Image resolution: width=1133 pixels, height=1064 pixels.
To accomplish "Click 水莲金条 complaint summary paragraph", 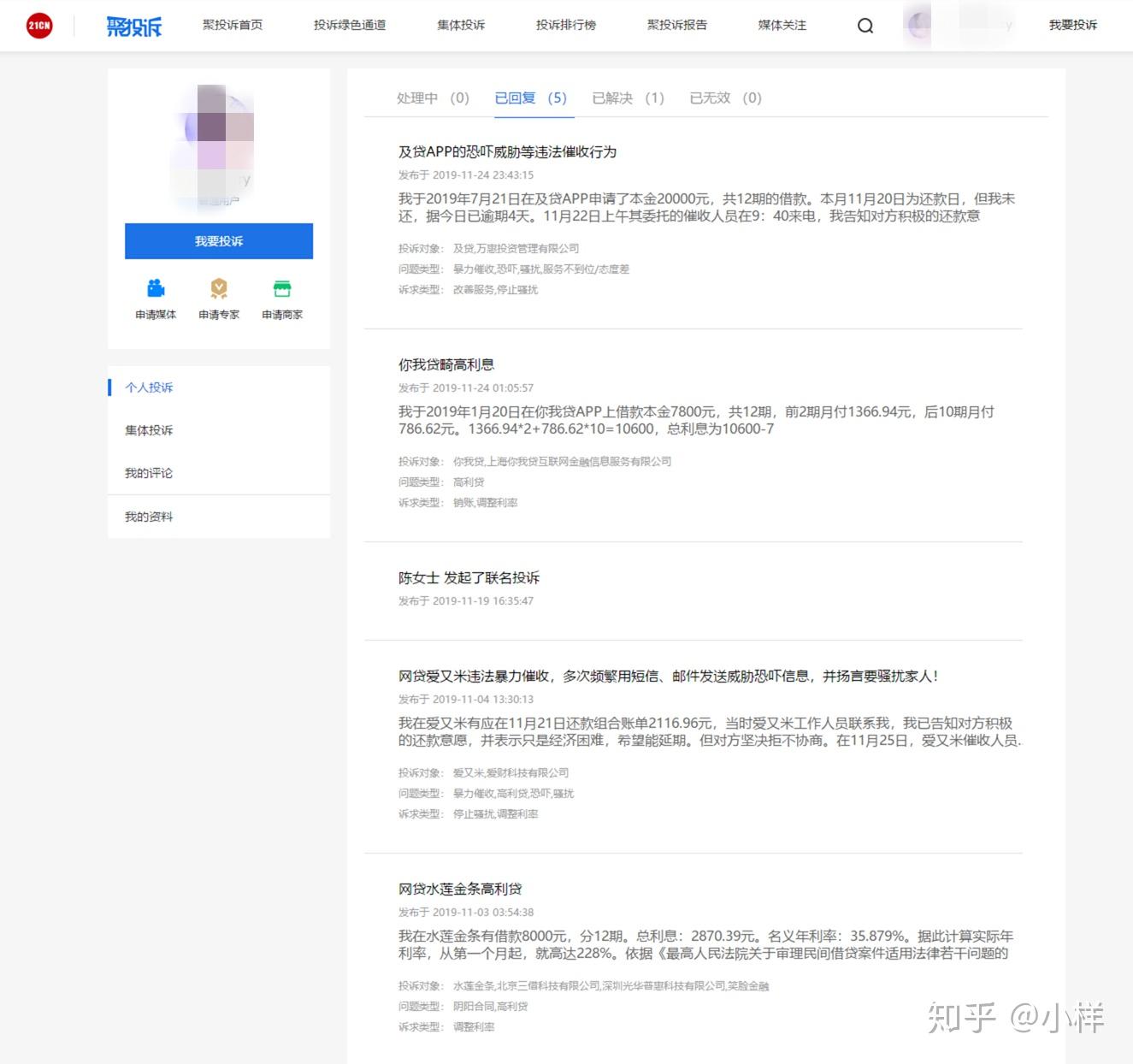I will click(705, 945).
